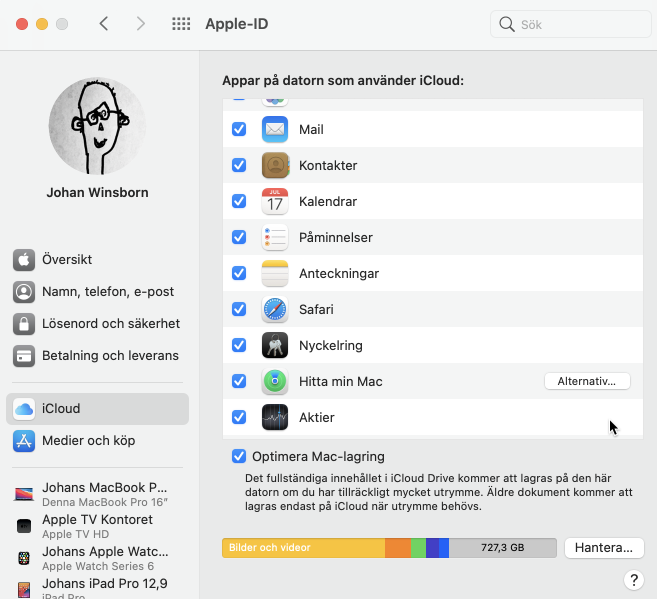657x599 pixels.
Task: Click the Hantera storage button
Action: click(604, 548)
